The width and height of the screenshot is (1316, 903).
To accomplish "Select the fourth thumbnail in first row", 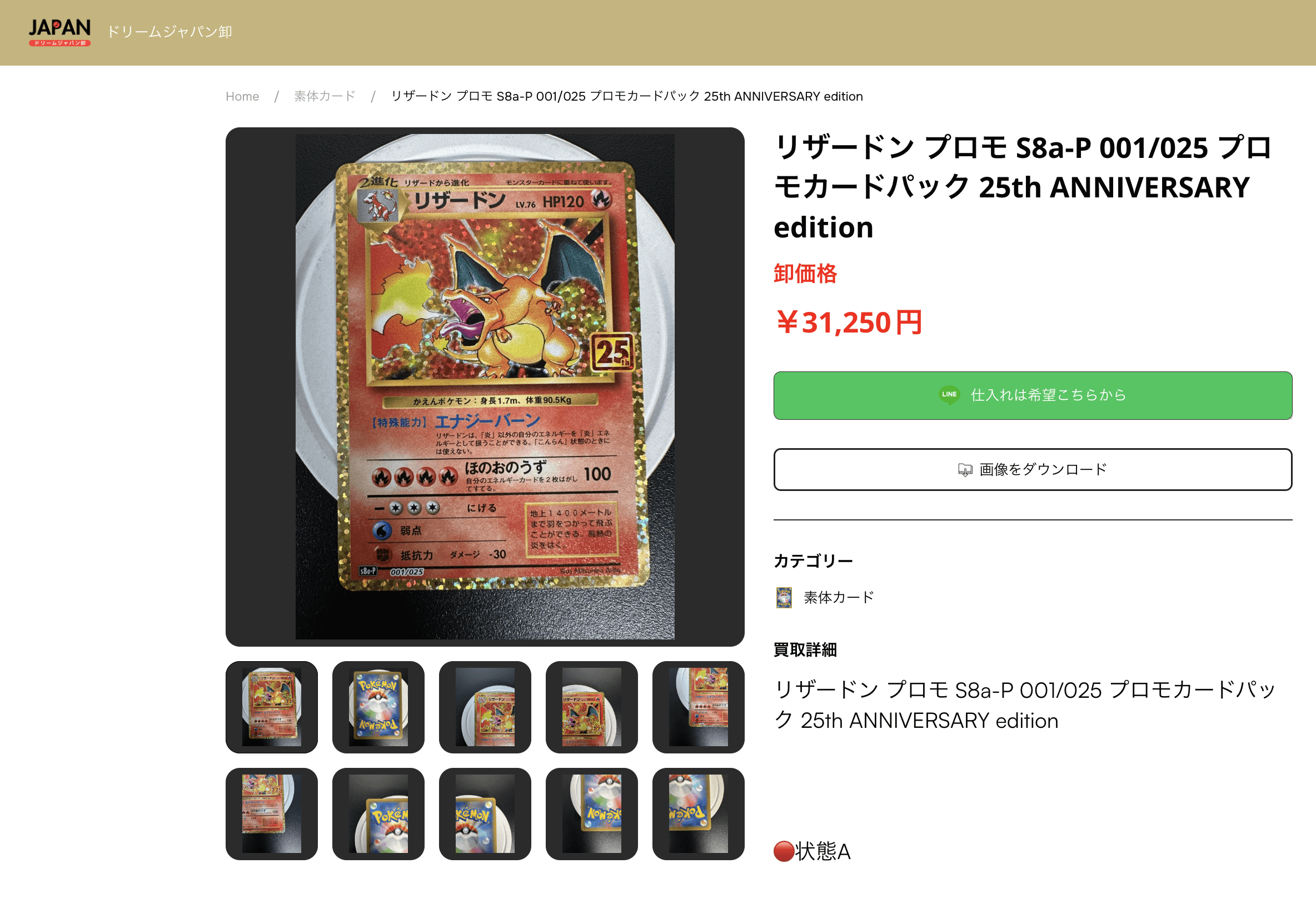I will [592, 707].
